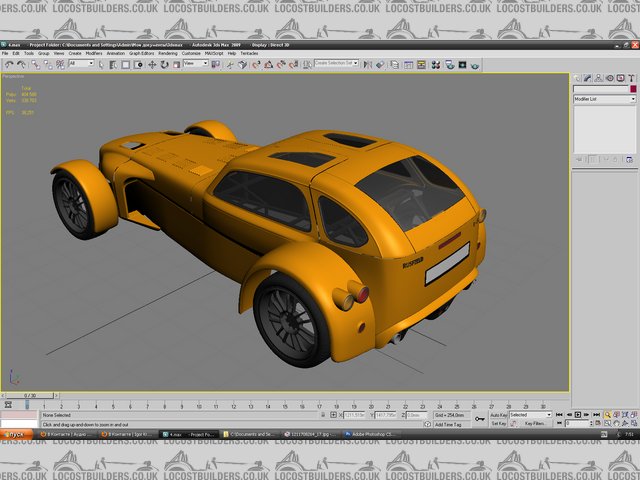This screenshot has height=480, width=640.
Task: Open the Motion panel icon
Action: [x=608, y=77]
